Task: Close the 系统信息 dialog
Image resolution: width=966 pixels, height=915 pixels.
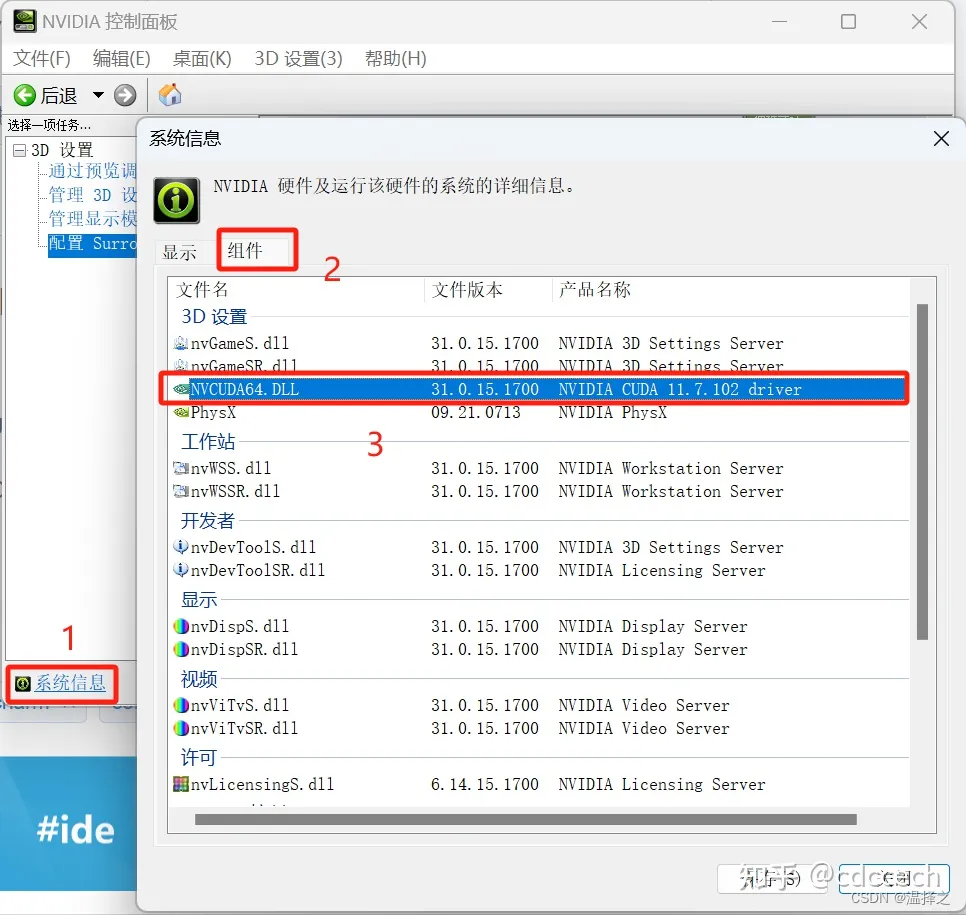Action: (941, 139)
